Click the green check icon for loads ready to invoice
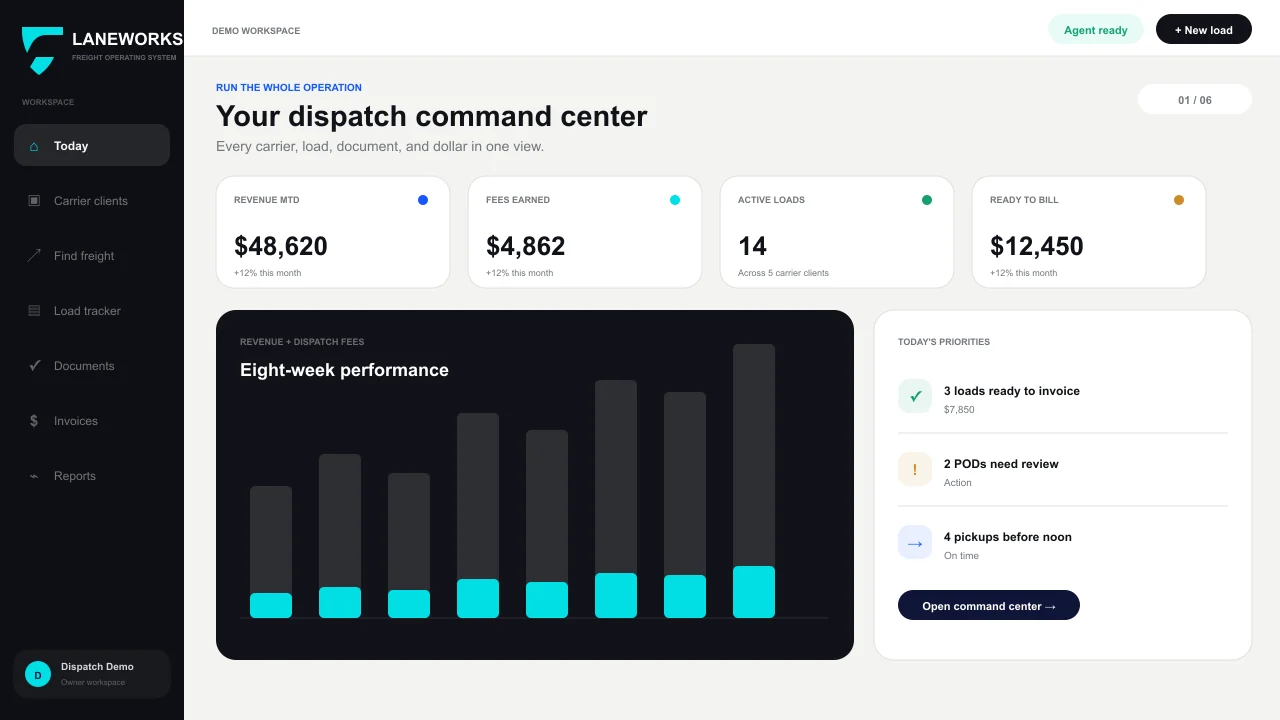Screen dimensions: 1280x720 click(915, 396)
